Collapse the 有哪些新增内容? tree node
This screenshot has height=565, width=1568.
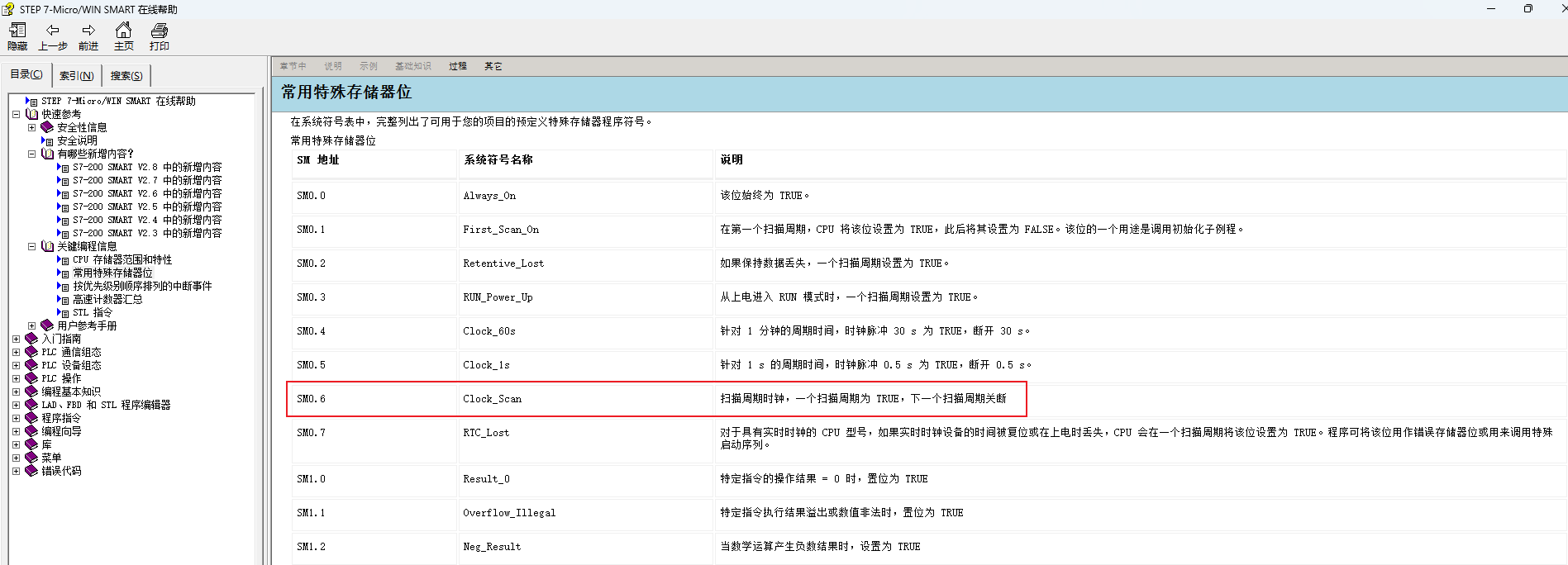[31, 154]
